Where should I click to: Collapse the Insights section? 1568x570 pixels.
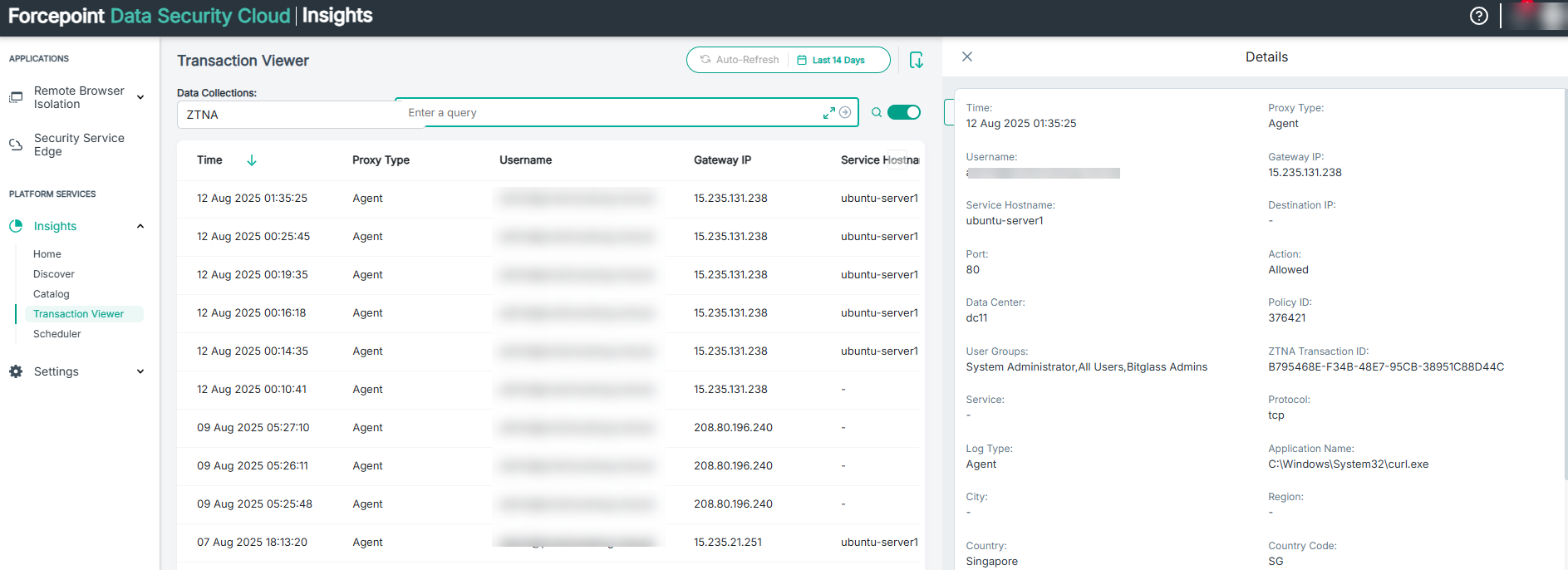point(140,226)
